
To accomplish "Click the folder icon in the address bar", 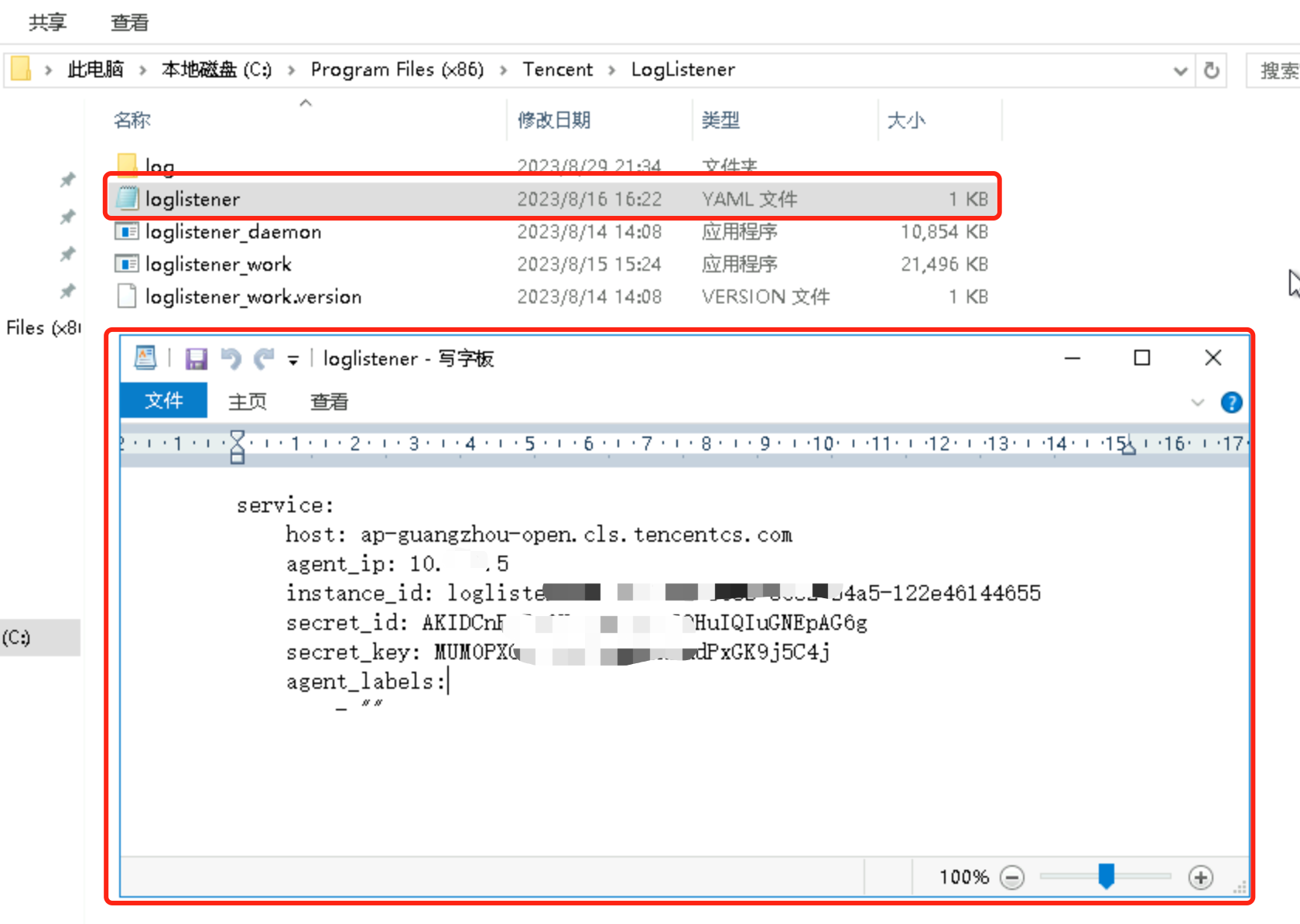I will pyautogui.click(x=22, y=69).
